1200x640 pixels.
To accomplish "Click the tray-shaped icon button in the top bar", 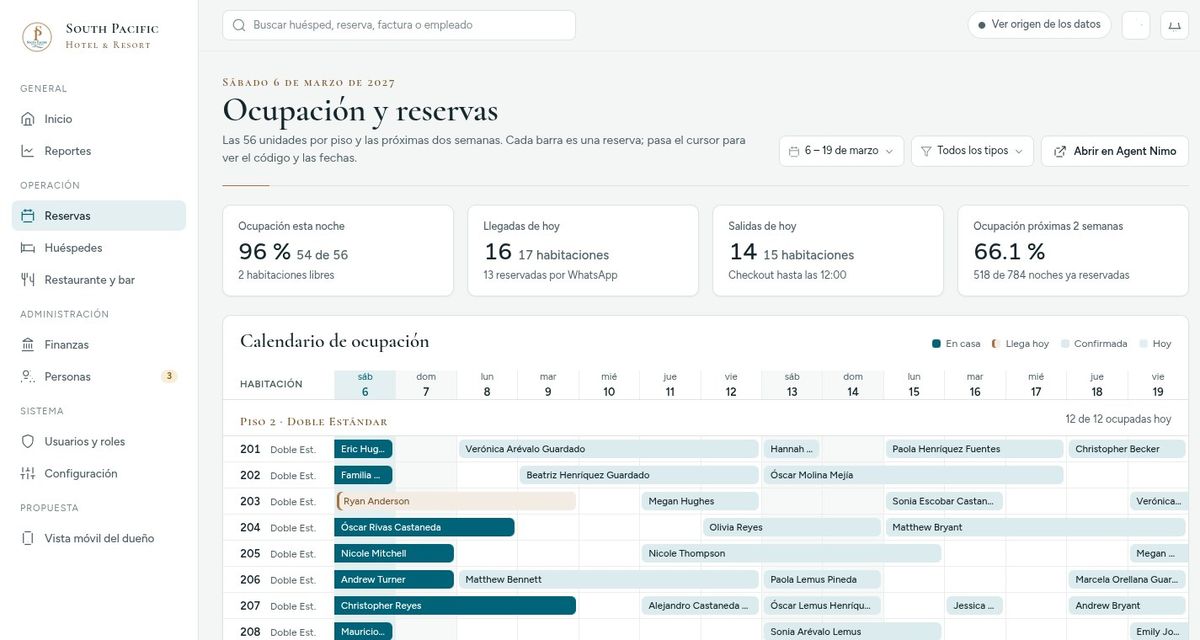I will pyautogui.click(x=1174, y=25).
